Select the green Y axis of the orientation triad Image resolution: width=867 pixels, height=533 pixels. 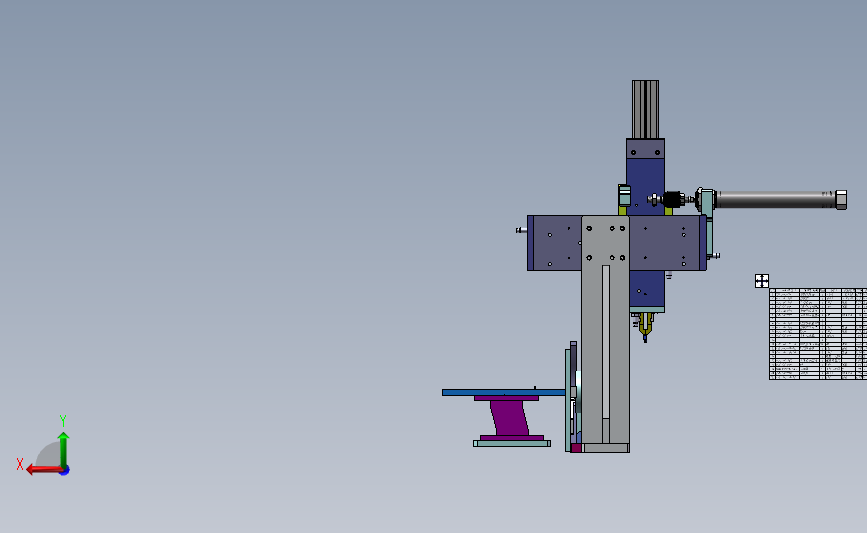[63, 451]
